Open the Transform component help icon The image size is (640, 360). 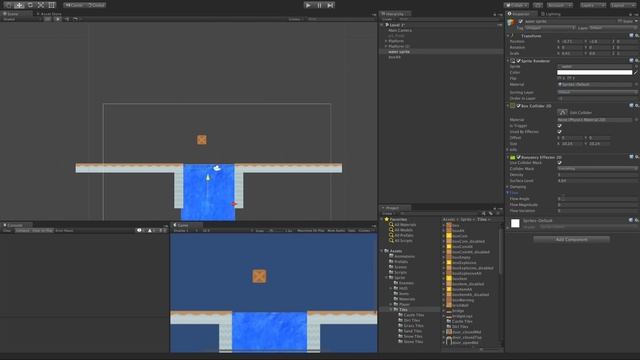coord(631,36)
